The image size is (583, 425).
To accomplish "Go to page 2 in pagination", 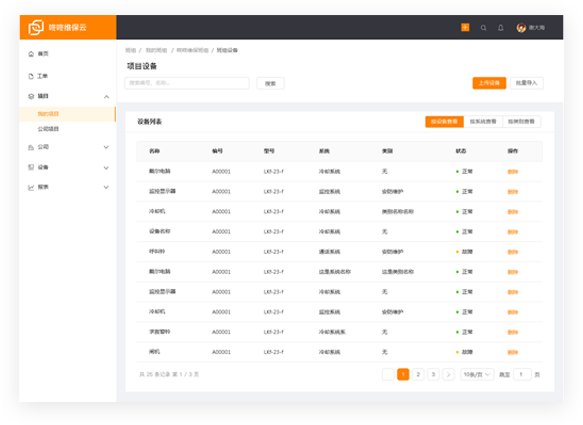I will [418, 374].
